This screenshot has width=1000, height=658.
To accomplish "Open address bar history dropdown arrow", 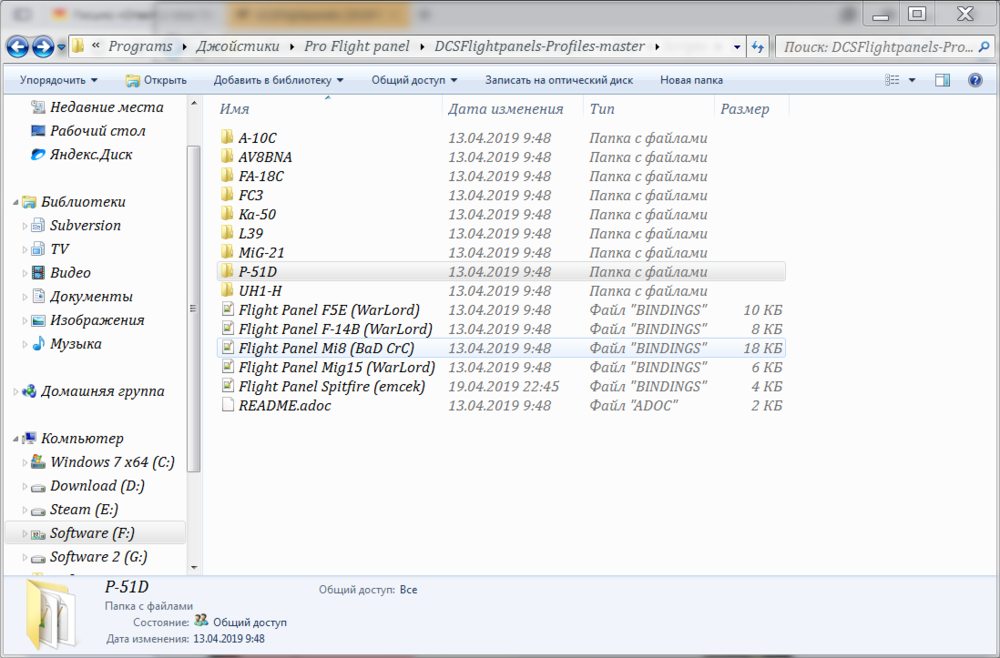I will click(737, 47).
